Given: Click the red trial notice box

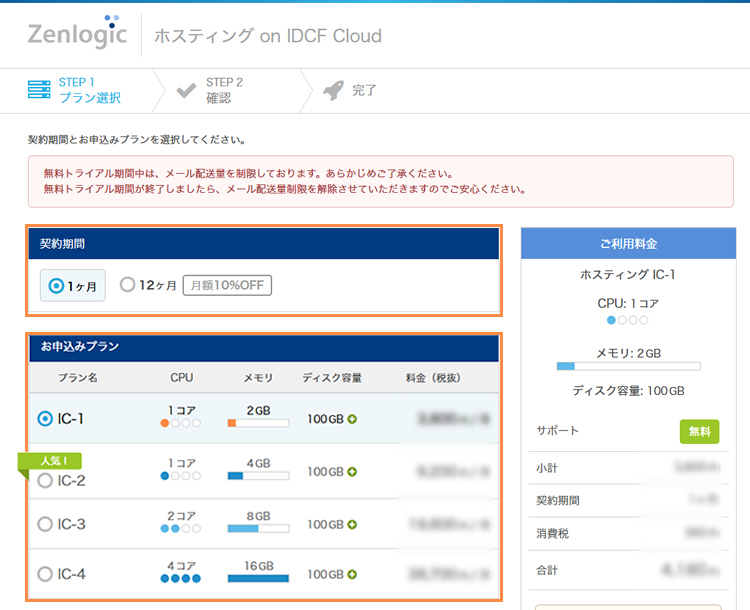Looking at the screenshot, I should point(381,181).
